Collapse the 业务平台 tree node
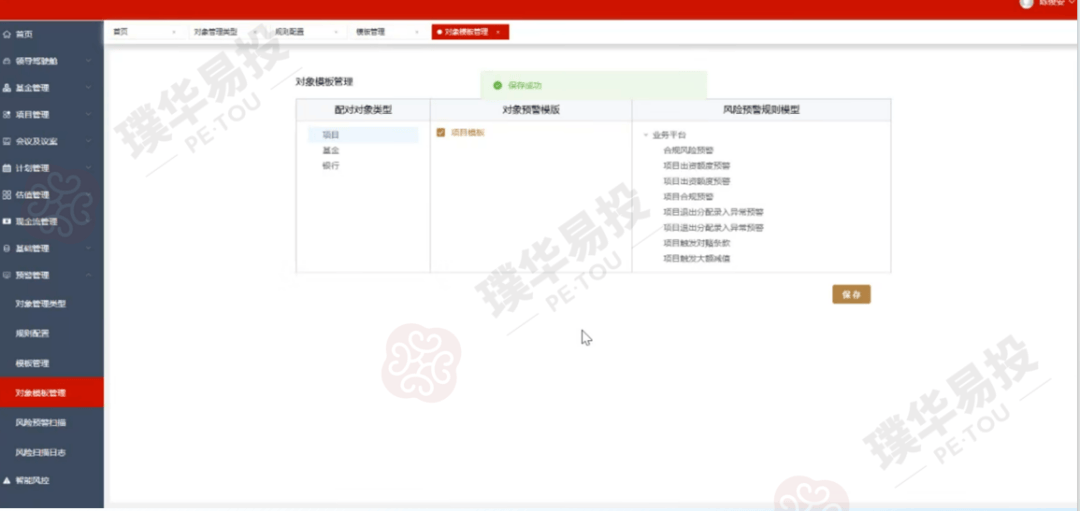Image resolution: width=1080 pixels, height=511 pixels. 645,135
